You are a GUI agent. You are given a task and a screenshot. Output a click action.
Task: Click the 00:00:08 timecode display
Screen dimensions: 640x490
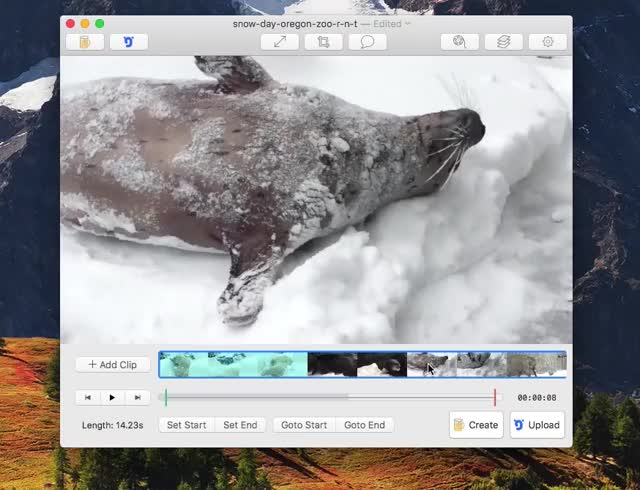537,398
